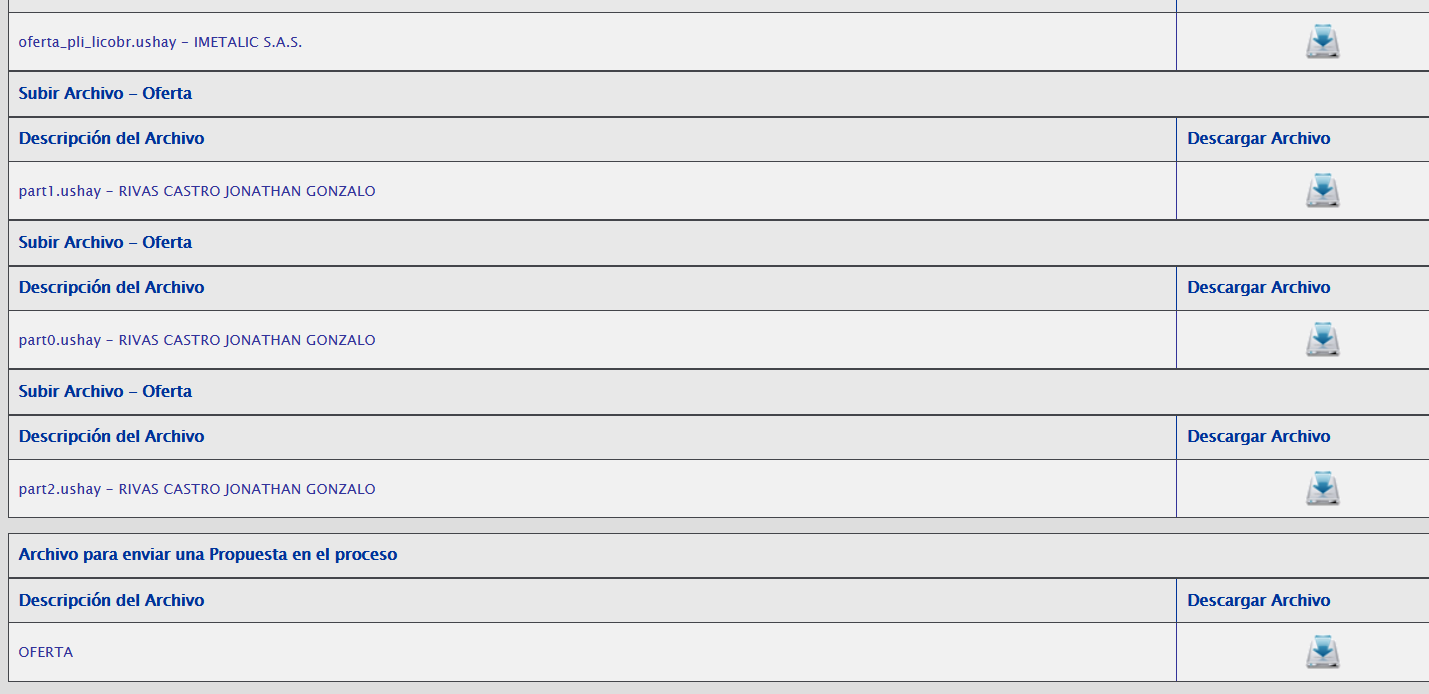Click the OFERTA file description text

46,652
